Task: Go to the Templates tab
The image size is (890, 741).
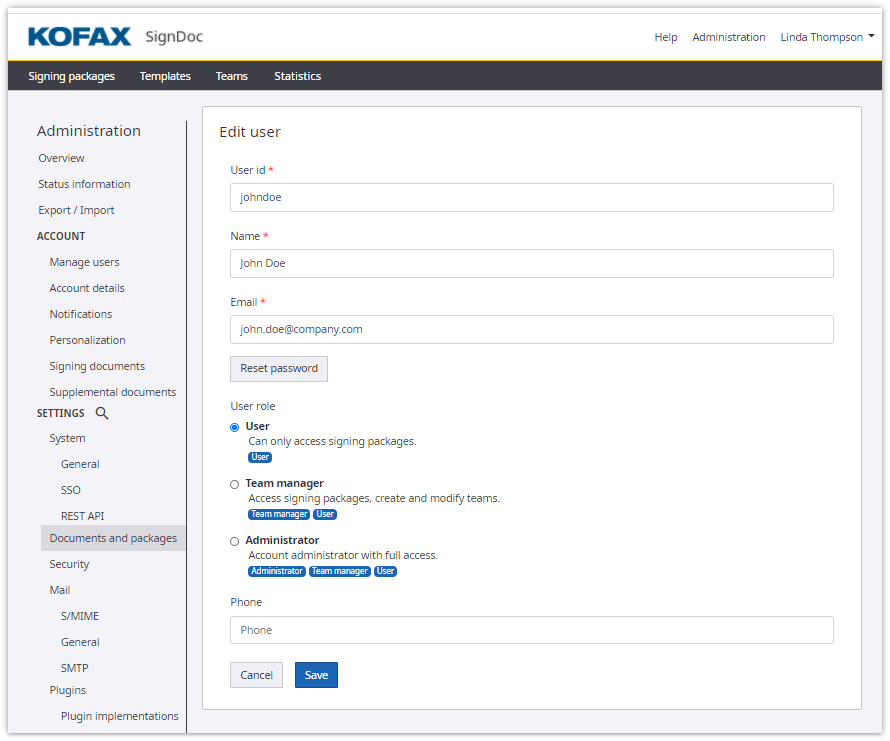Action: pyautogui.click(x=165, y=76)
